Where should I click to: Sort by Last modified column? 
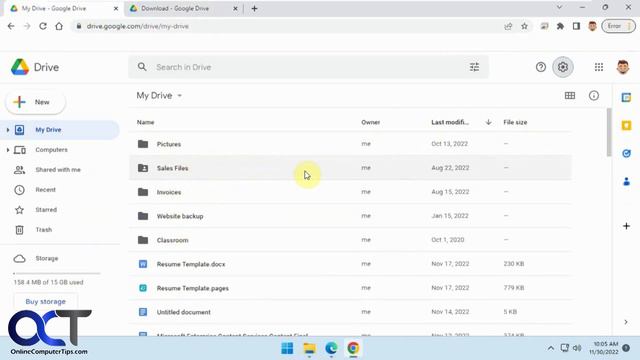(450, 122)
